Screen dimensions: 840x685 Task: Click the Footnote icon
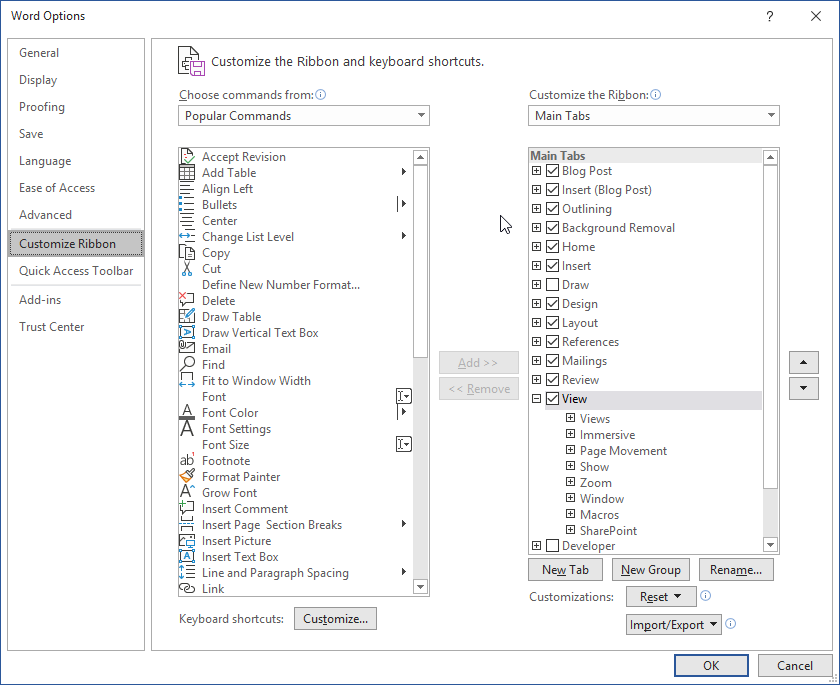click(187, 461)
